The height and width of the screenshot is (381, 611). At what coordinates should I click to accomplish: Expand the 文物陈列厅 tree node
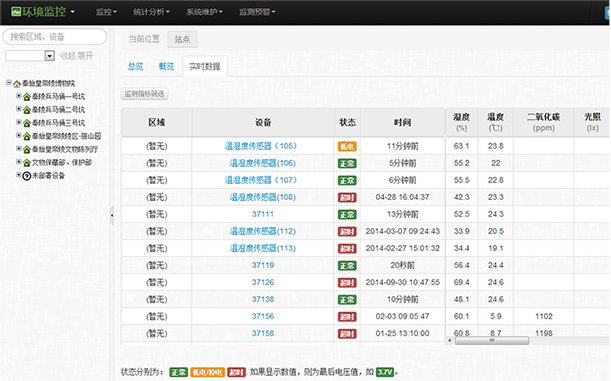click(x=18, y=148)
